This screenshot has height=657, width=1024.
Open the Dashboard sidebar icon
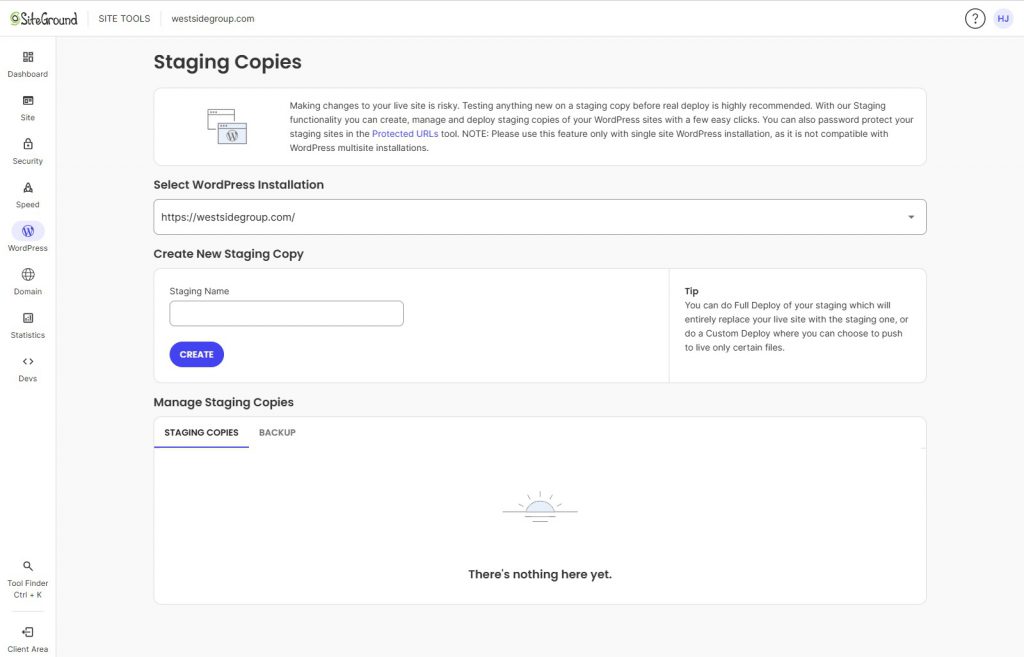click(x=28, y=57)
